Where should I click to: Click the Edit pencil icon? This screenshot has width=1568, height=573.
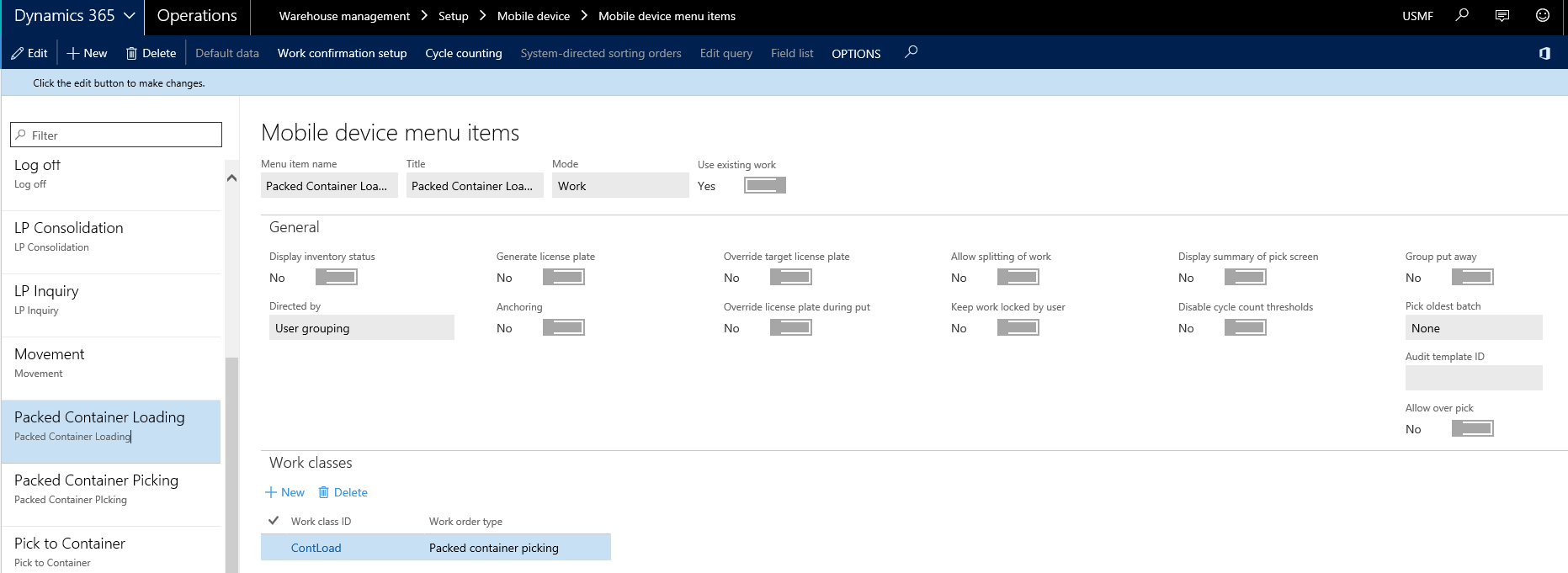18,53
